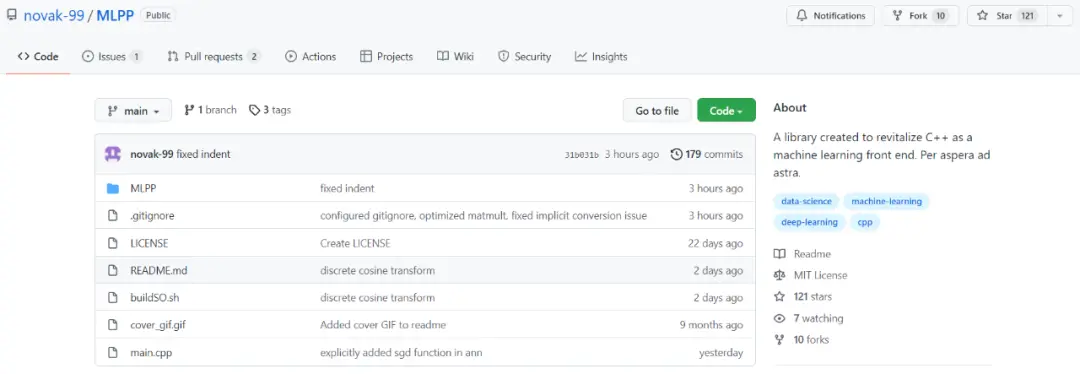1080x374 pixels.
Task: Open the main branch dropdown
Action: click(133, 110)
